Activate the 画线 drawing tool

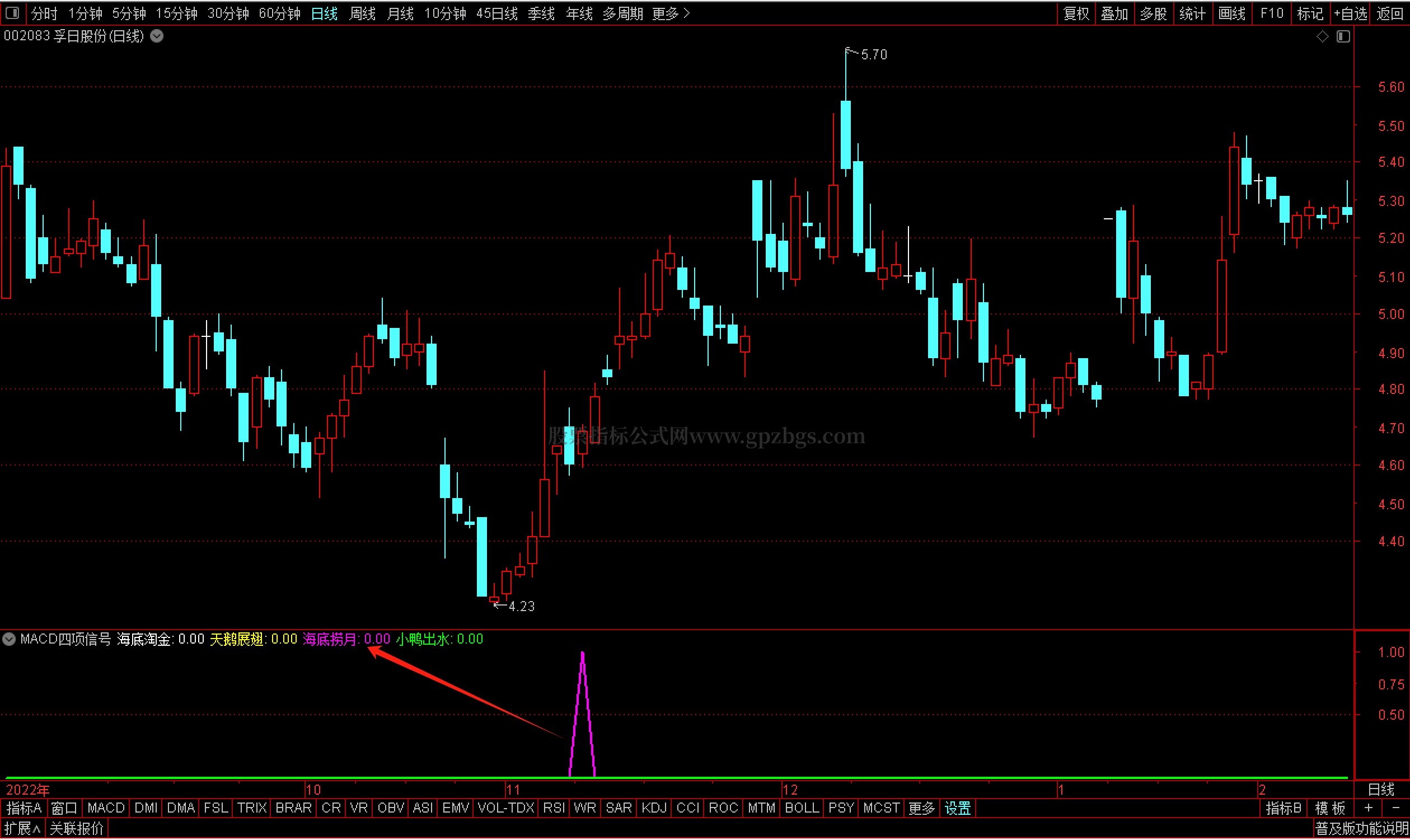1231,13
